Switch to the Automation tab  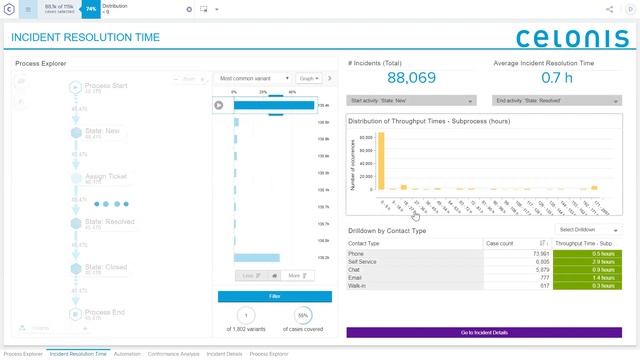click(x=127, y=354)
